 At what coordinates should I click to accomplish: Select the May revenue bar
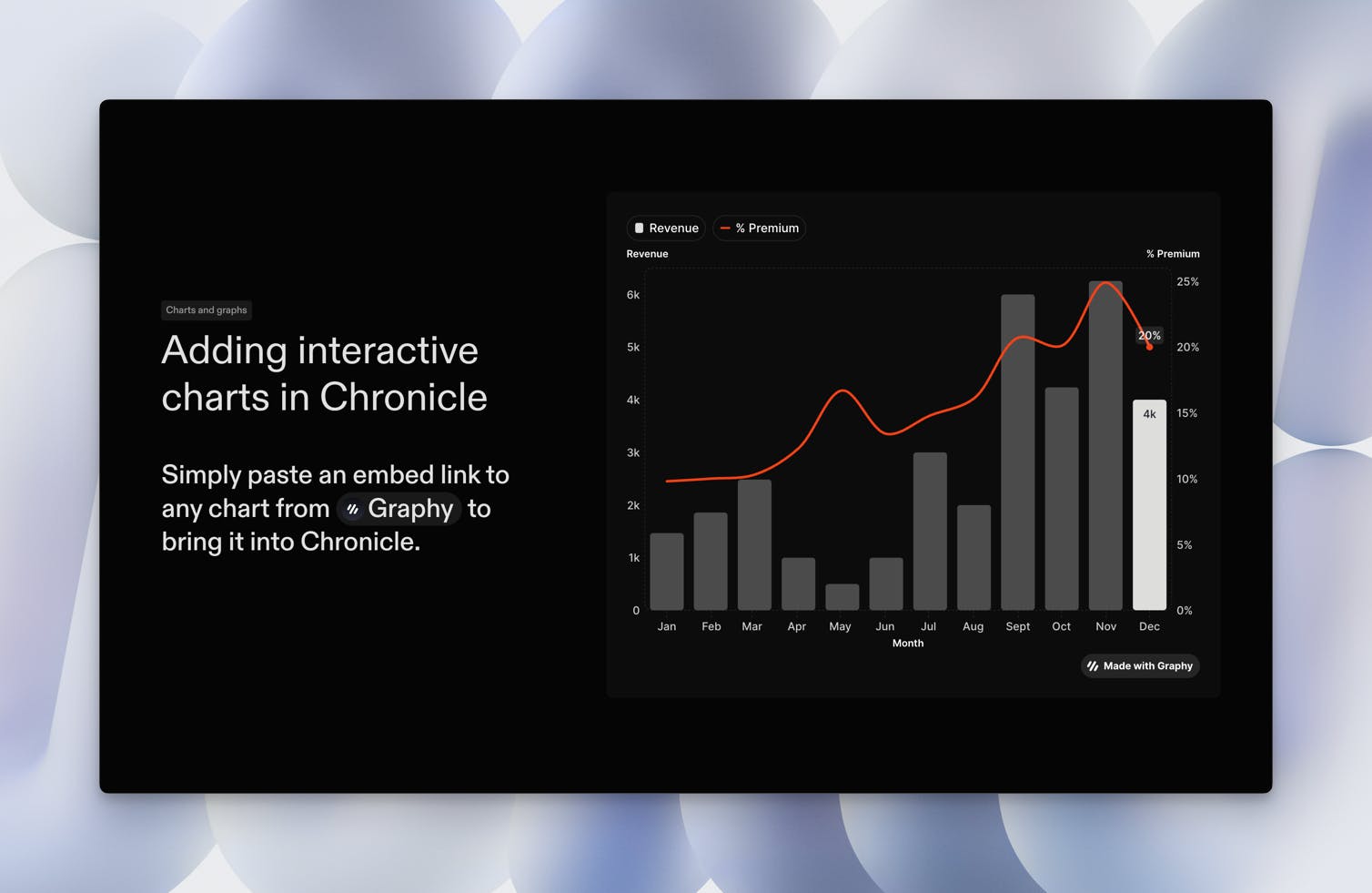(x=842, y=597)
